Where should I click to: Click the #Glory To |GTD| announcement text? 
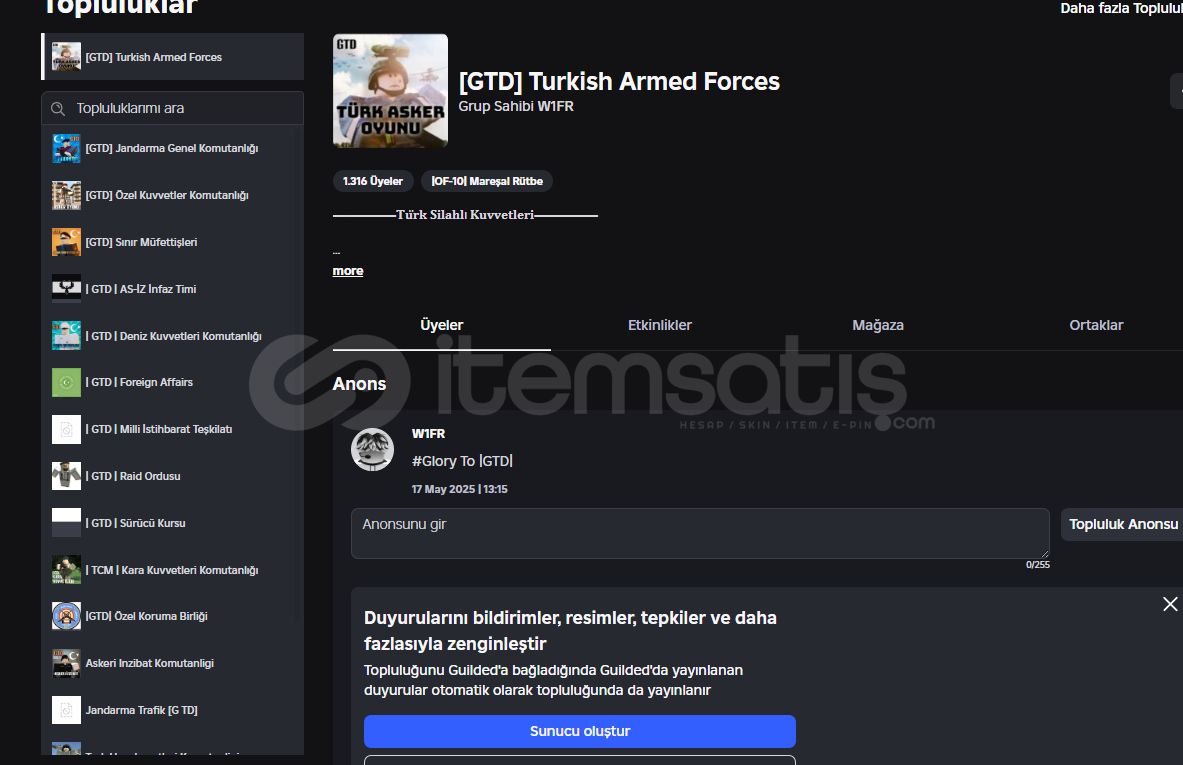pyautogui.click(x=462, y=461)
